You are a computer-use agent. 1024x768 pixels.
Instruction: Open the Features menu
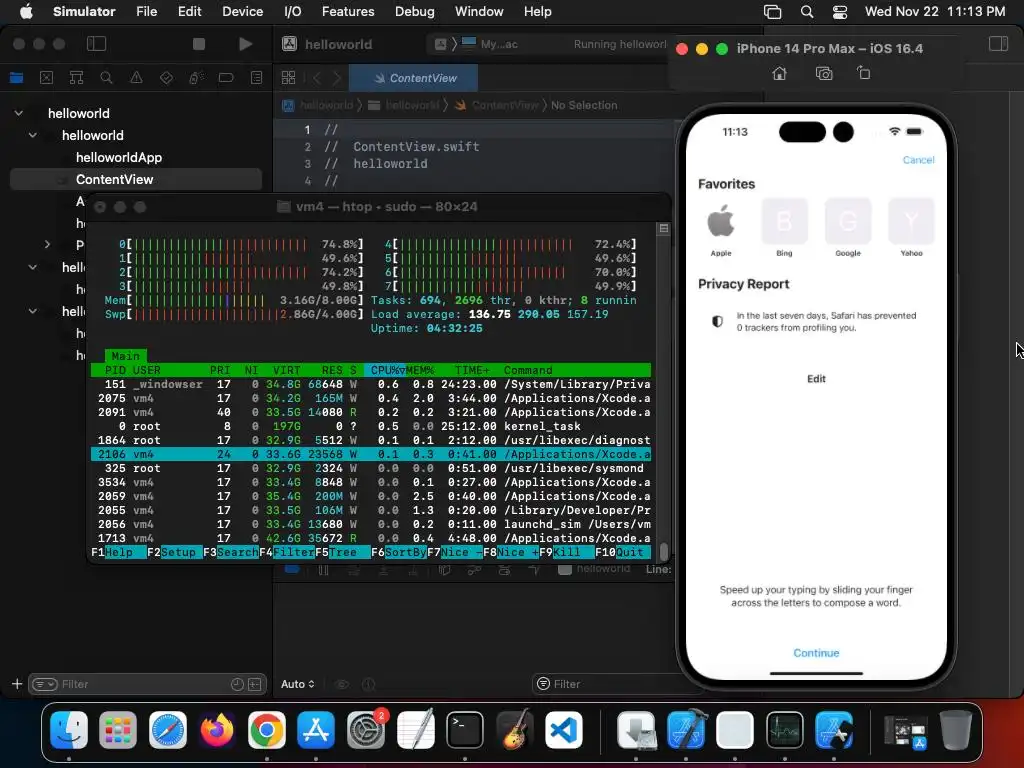click(348, 11)
